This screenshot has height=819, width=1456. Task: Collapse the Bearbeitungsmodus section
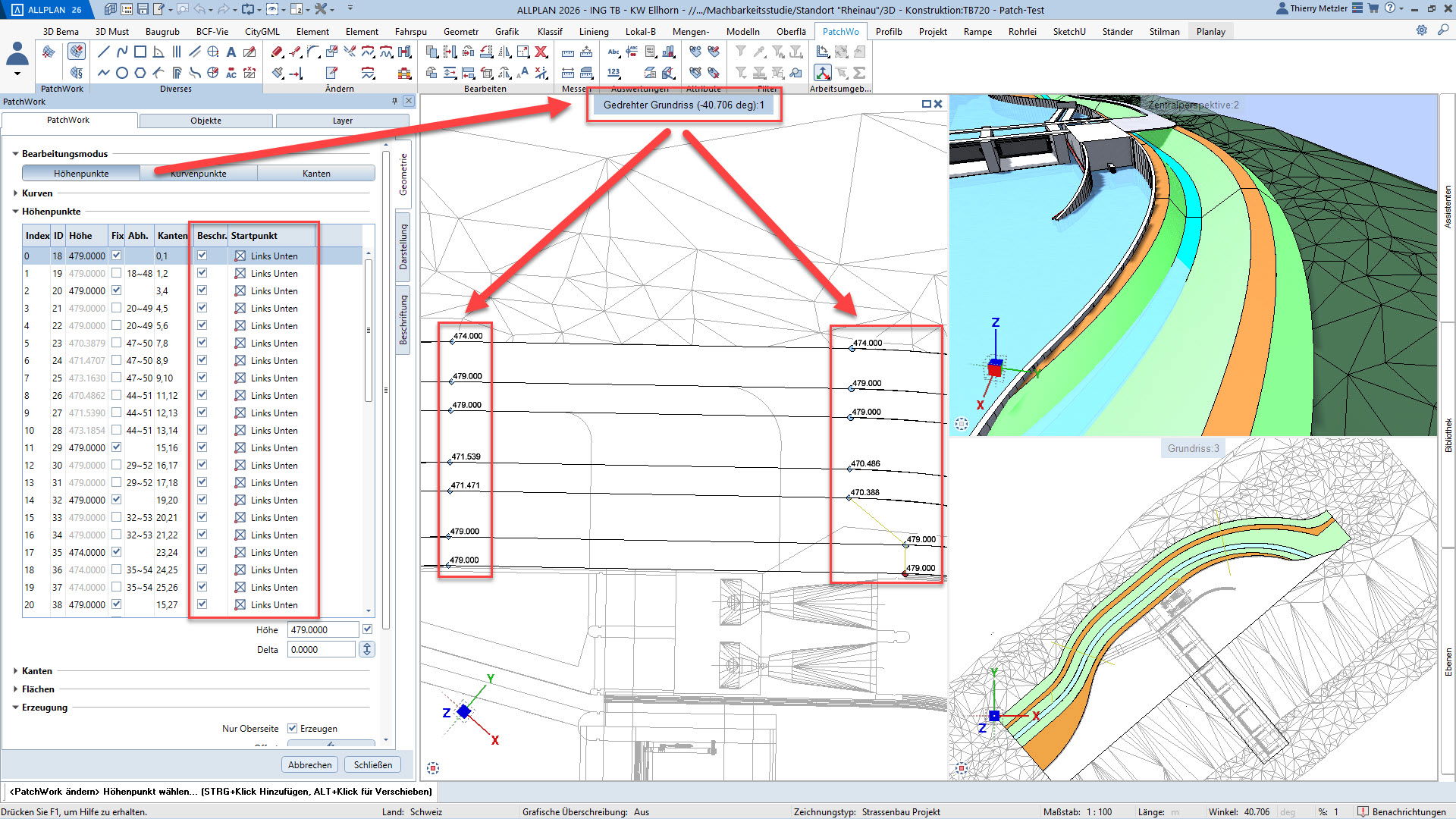tap(15, 154)
